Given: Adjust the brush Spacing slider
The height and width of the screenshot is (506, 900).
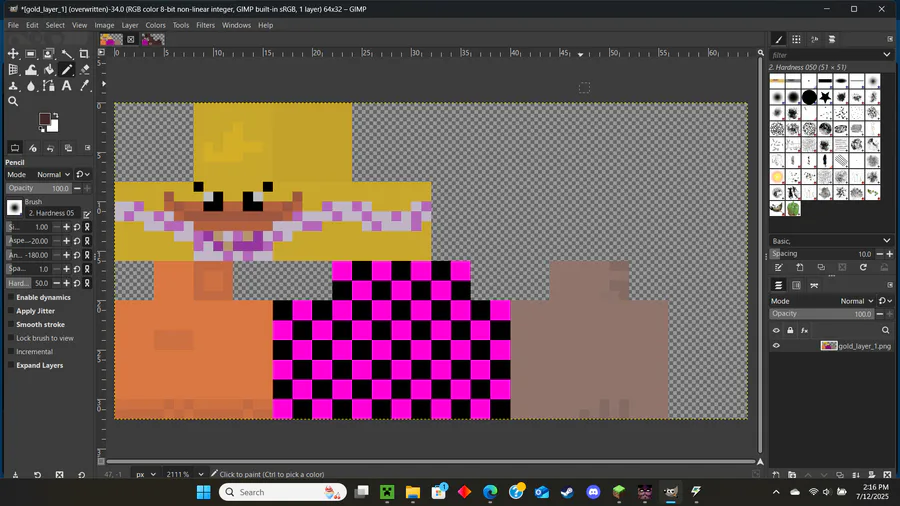Looking at the screenshot, I should point(821,254).
